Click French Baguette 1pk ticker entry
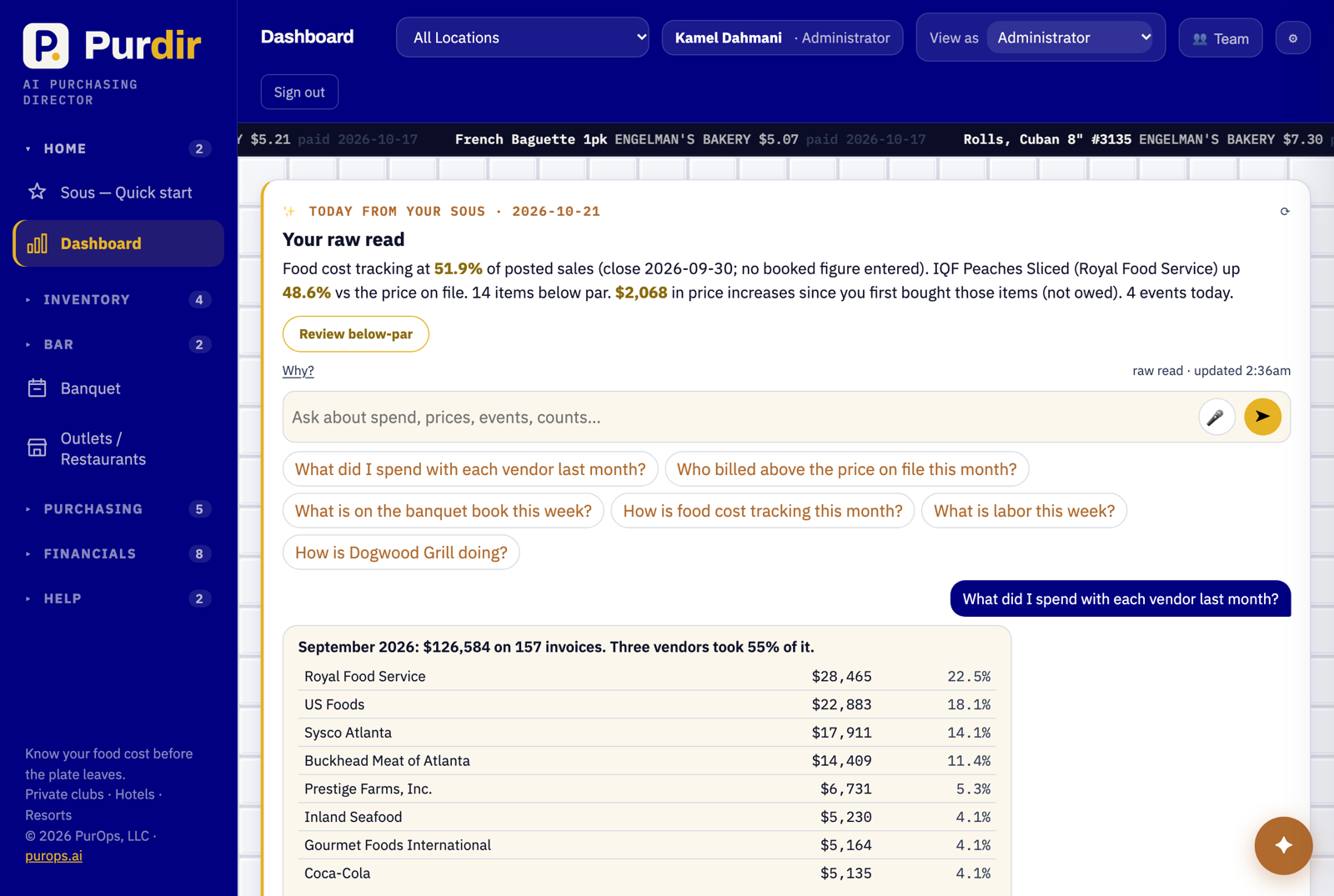This screenshot has height=896, width=1334. pos(690,139)
